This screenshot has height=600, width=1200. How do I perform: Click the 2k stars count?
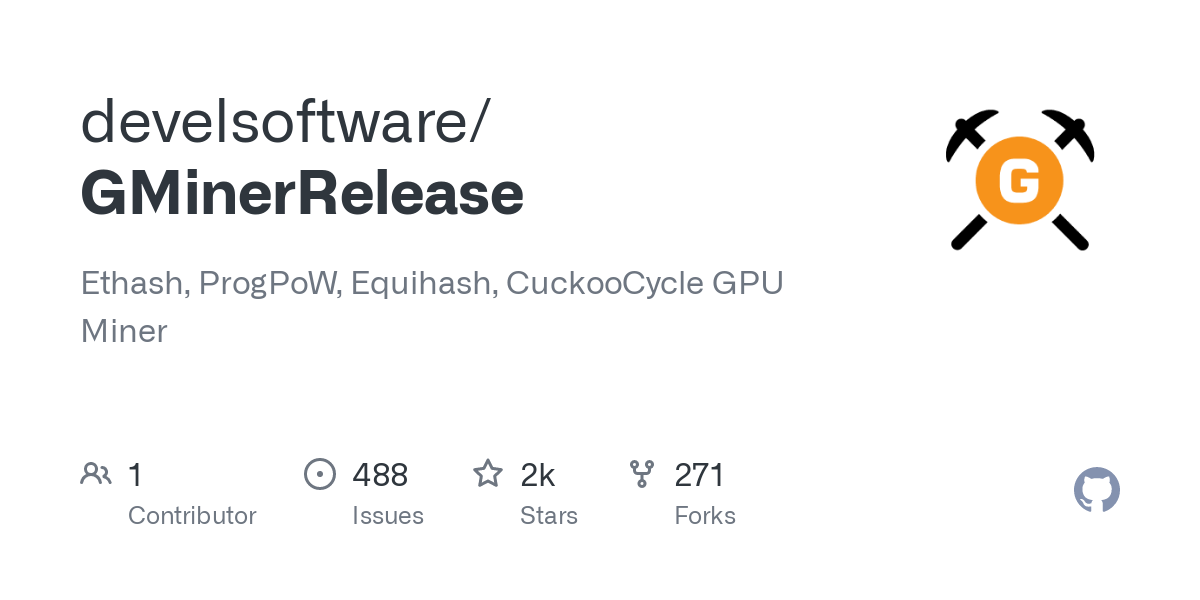(538, 474)
